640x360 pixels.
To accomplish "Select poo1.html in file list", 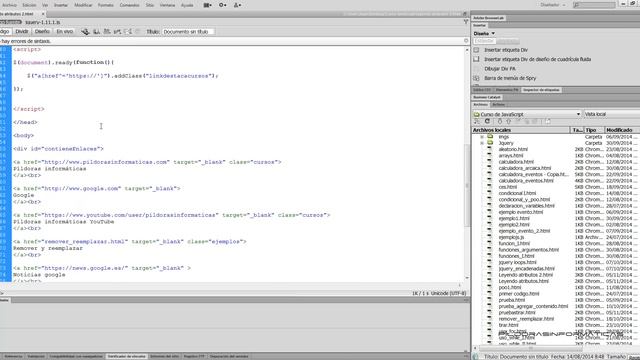I will (x=510, y=287).
